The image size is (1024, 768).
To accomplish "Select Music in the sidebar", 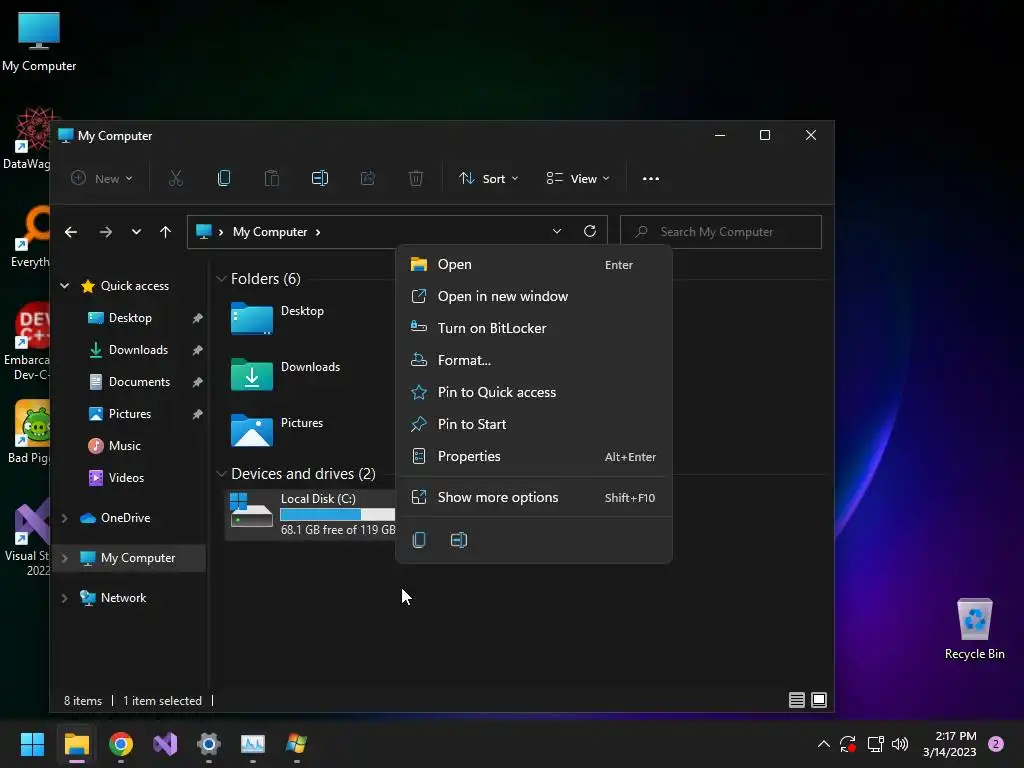I will pos(124,446).
